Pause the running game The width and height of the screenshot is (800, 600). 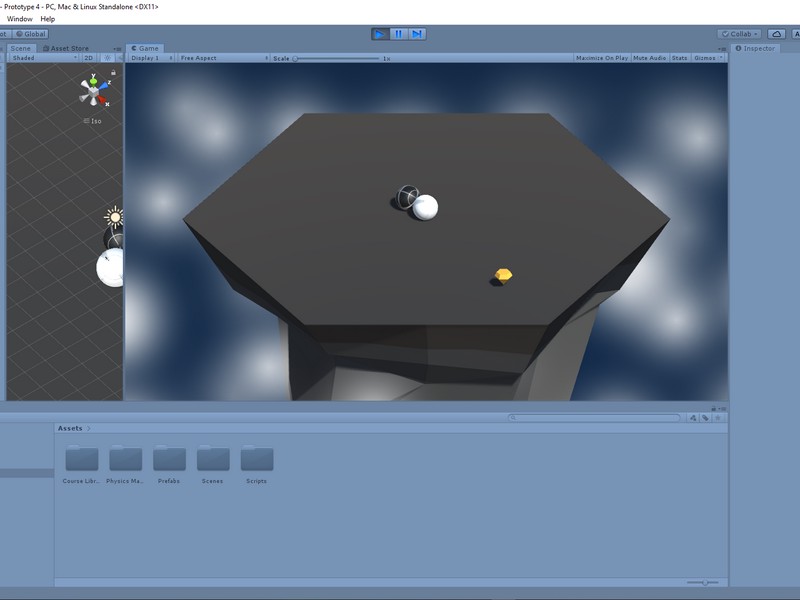point(398,34)
